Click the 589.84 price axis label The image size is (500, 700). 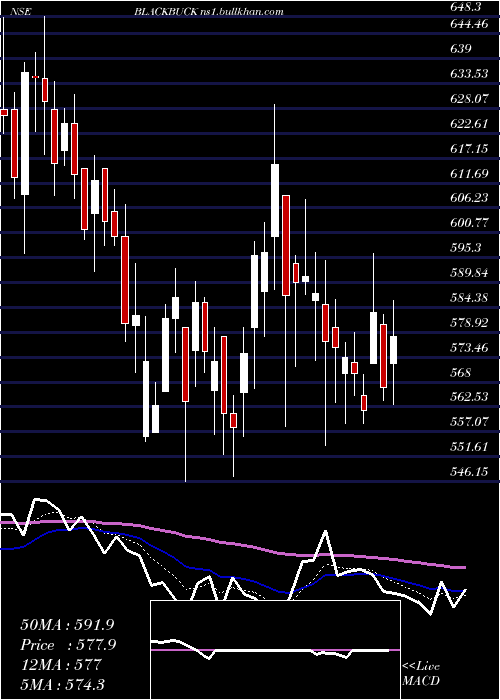[469, 273]
